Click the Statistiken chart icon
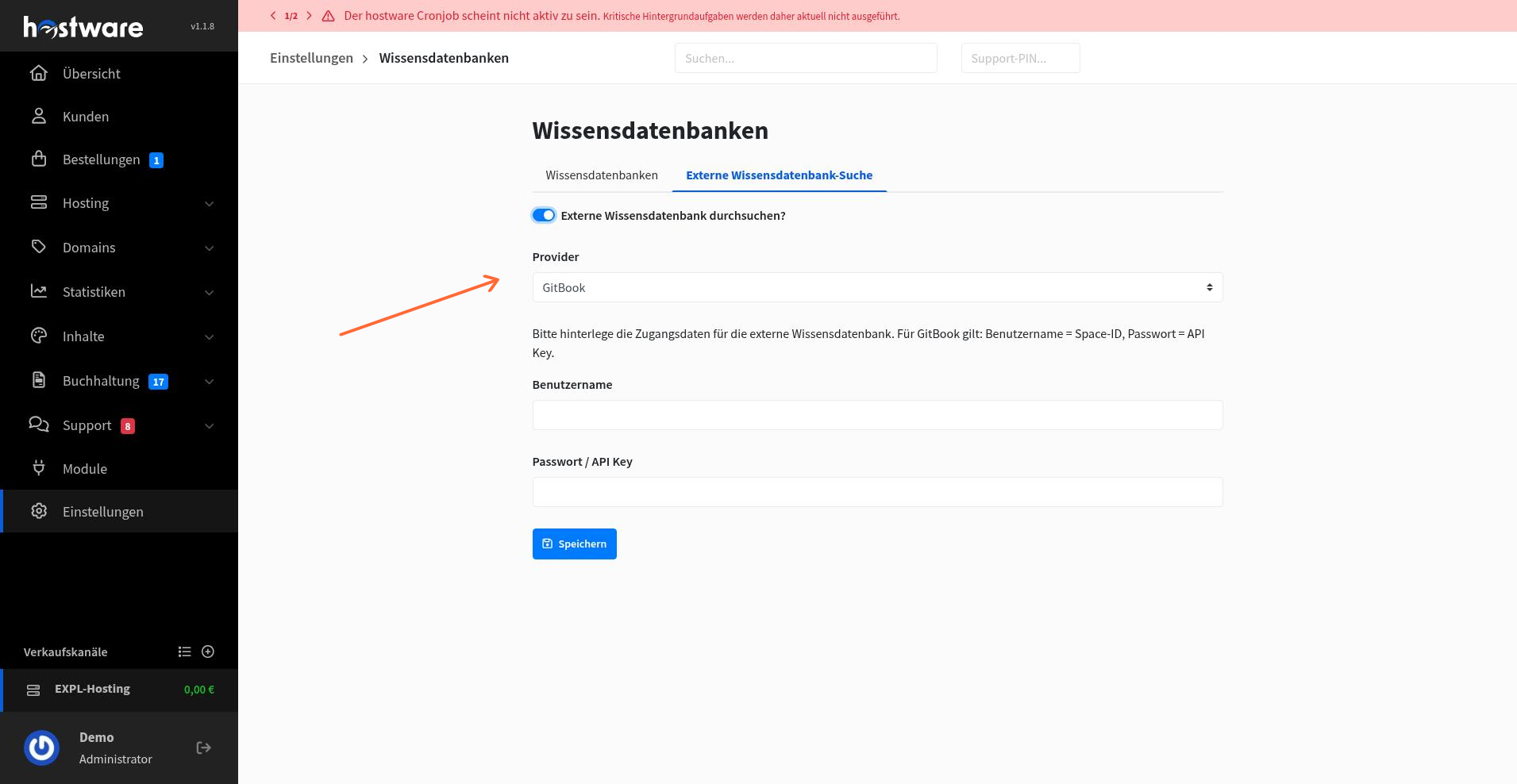This screenshot has width=1517, height=784. 39,291
